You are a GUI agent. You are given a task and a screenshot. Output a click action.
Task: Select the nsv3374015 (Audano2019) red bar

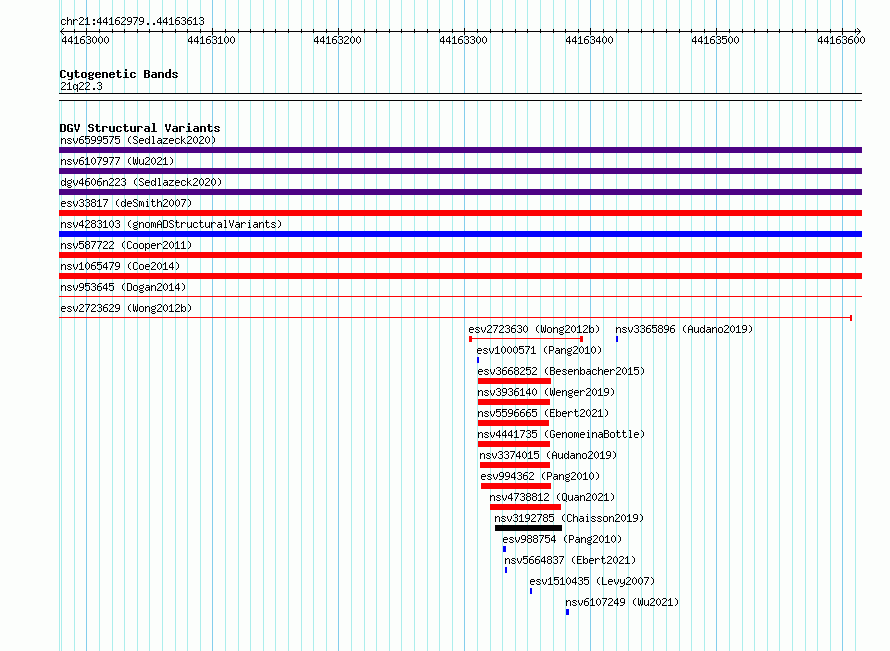515,465
